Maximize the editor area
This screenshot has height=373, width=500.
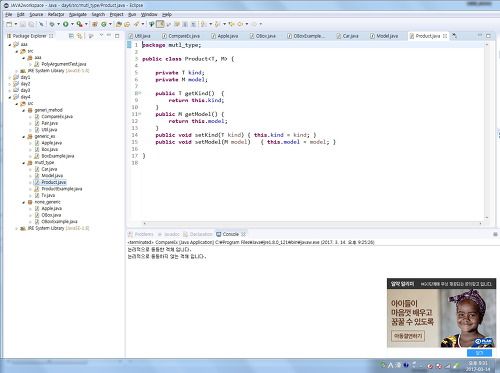[x=488, y=36]
